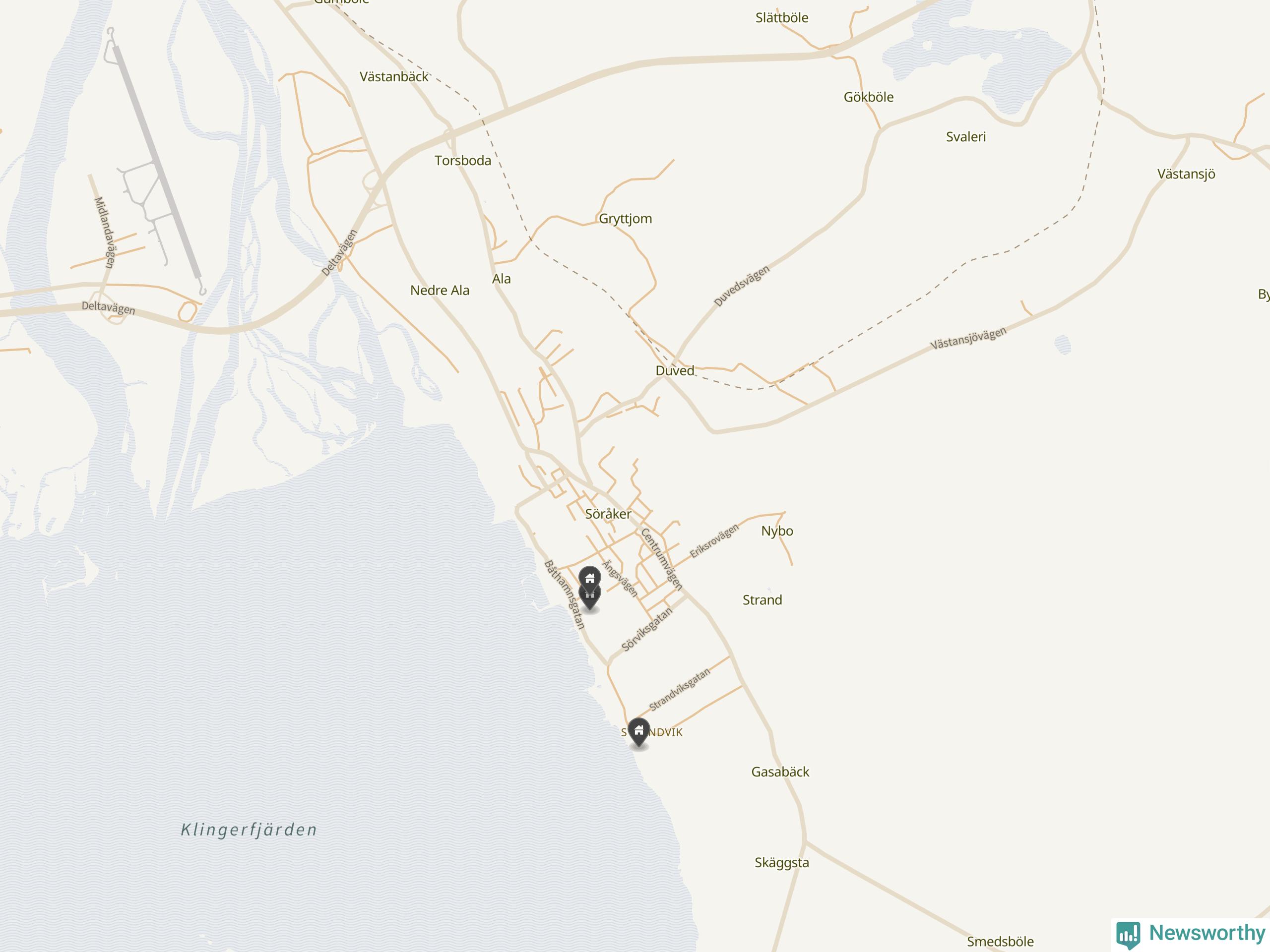The height and width of the screenshot is (952, 1270).
Task: Click the Söråker place label
Action: pos(608,514)
